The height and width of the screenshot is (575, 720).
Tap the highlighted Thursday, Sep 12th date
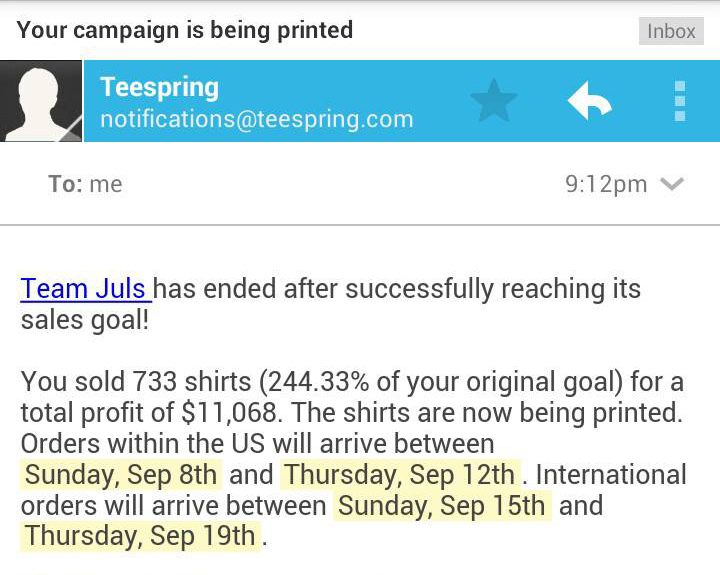399,474
